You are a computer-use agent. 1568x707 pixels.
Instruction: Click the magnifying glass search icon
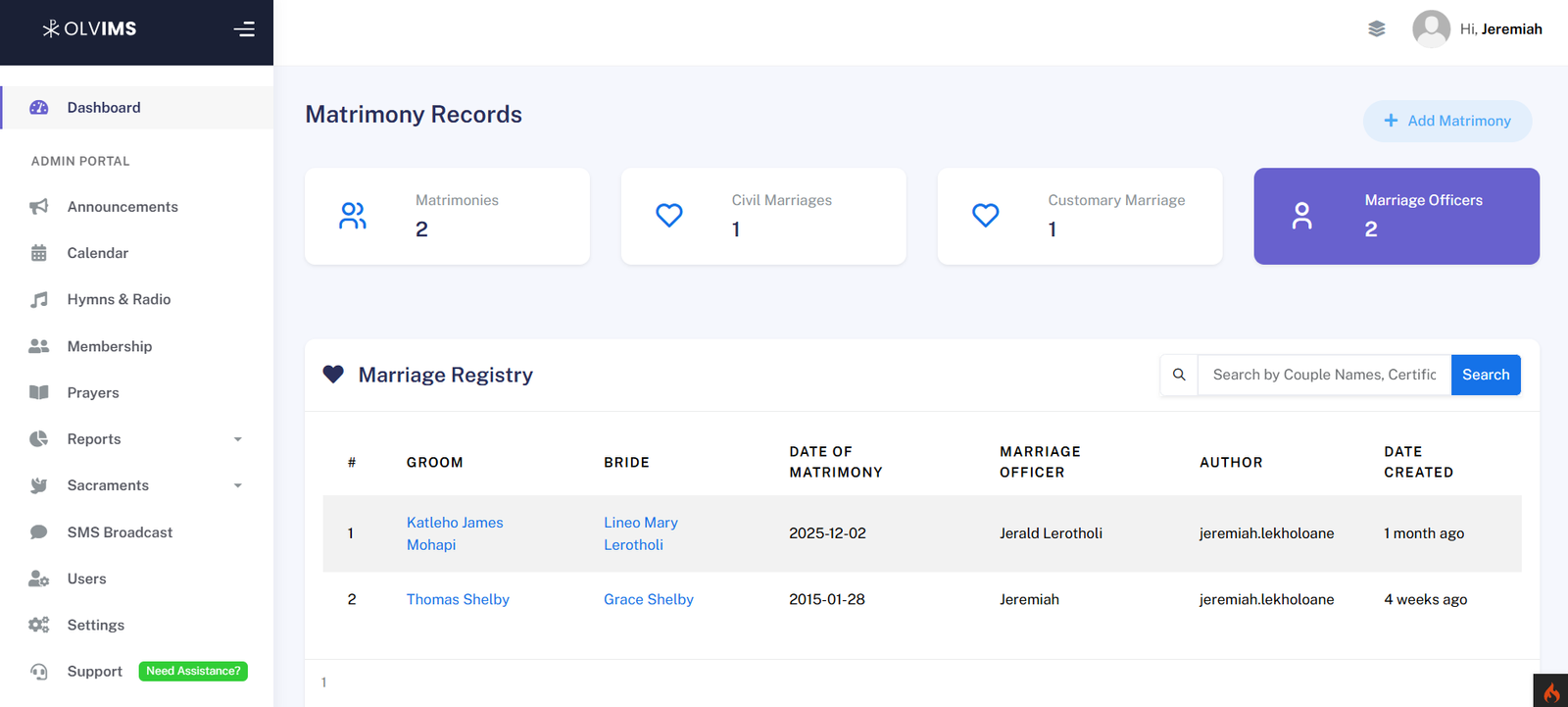tap(1179, 375)
